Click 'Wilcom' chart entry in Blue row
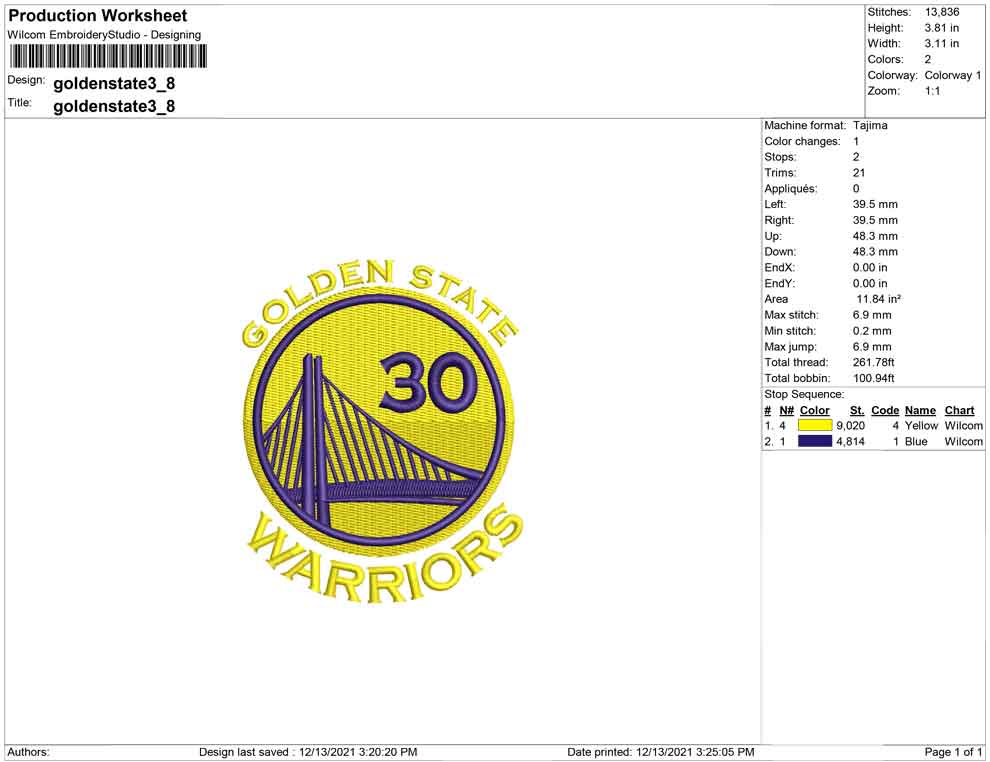990x762 pixels. pos(963,441)
